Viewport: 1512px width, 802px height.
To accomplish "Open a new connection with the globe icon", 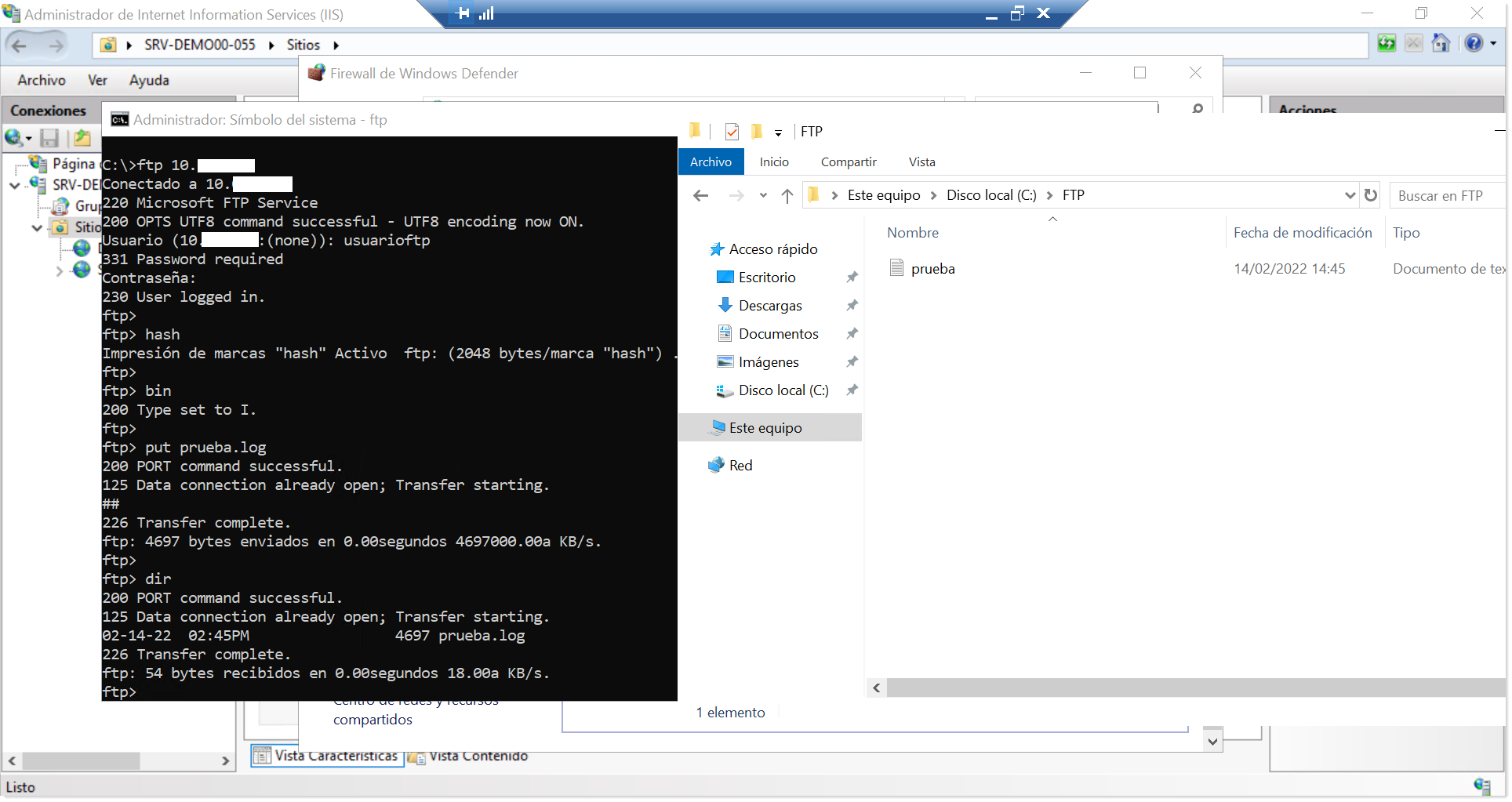I will tap(13, 138).
